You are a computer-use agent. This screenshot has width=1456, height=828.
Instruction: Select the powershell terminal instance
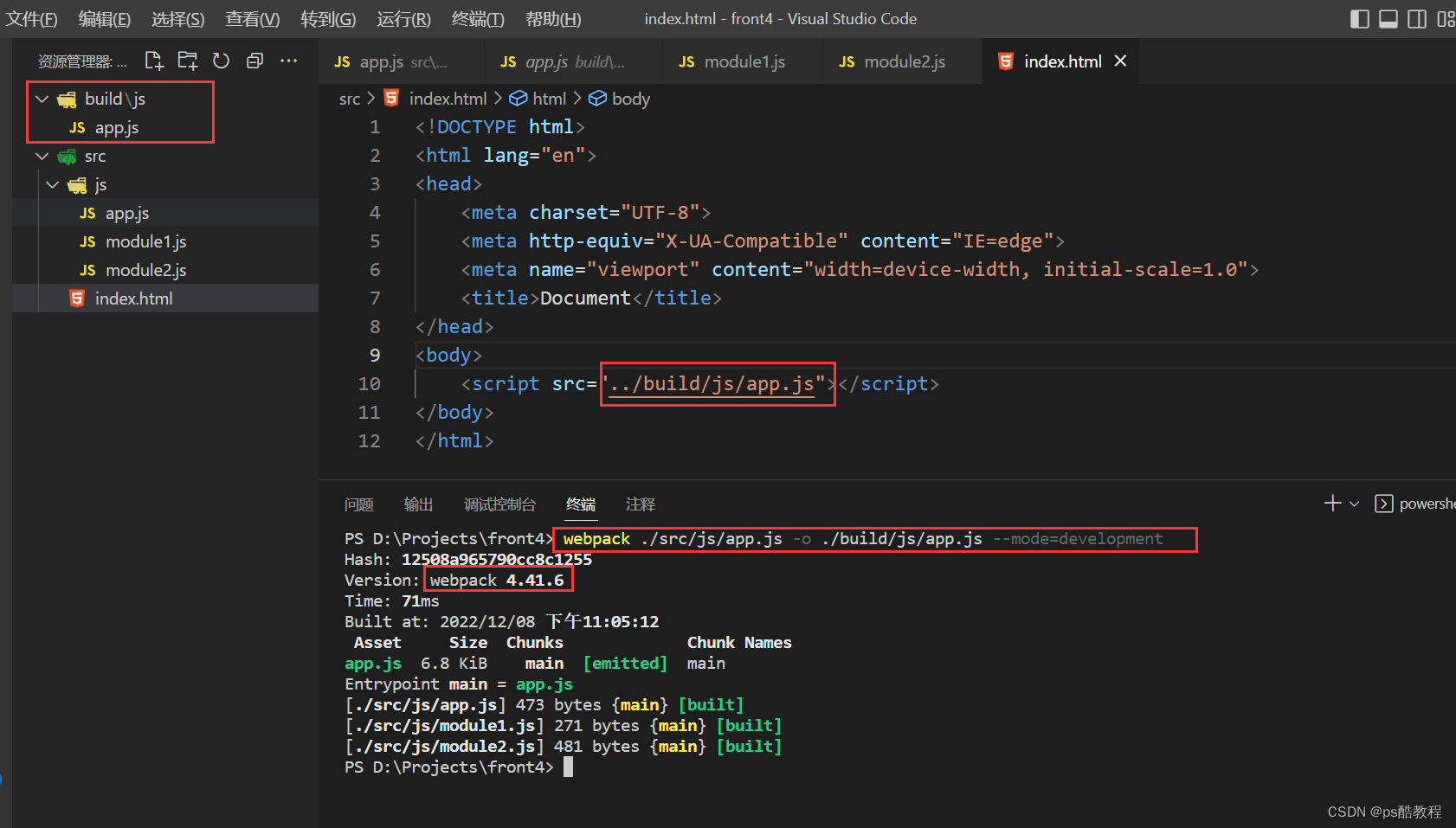1416,504
